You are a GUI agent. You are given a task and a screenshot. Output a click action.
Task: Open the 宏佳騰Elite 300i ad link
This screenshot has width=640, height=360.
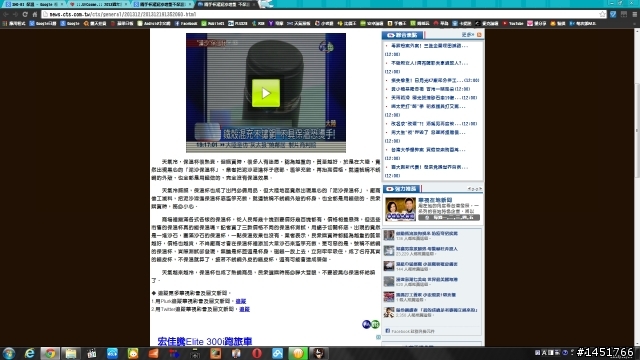coord(205,341)
